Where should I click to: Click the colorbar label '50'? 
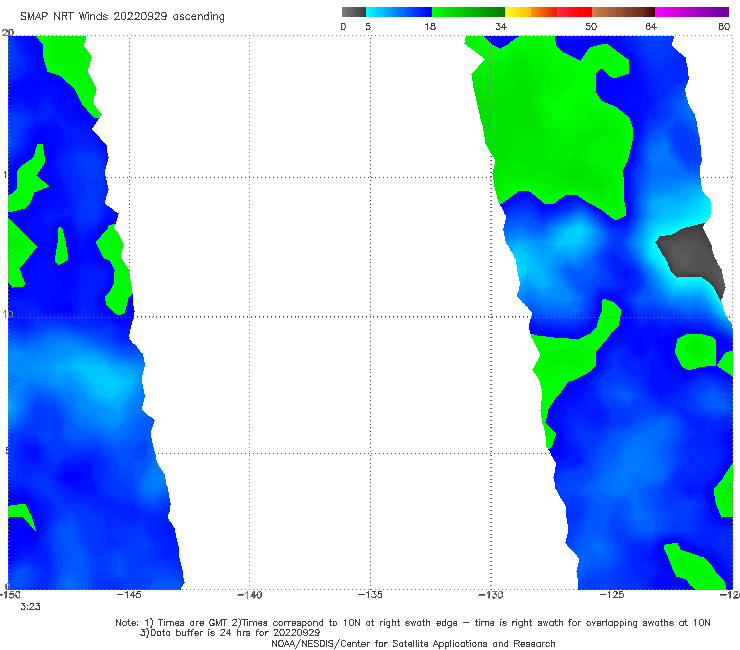[591, 26]
